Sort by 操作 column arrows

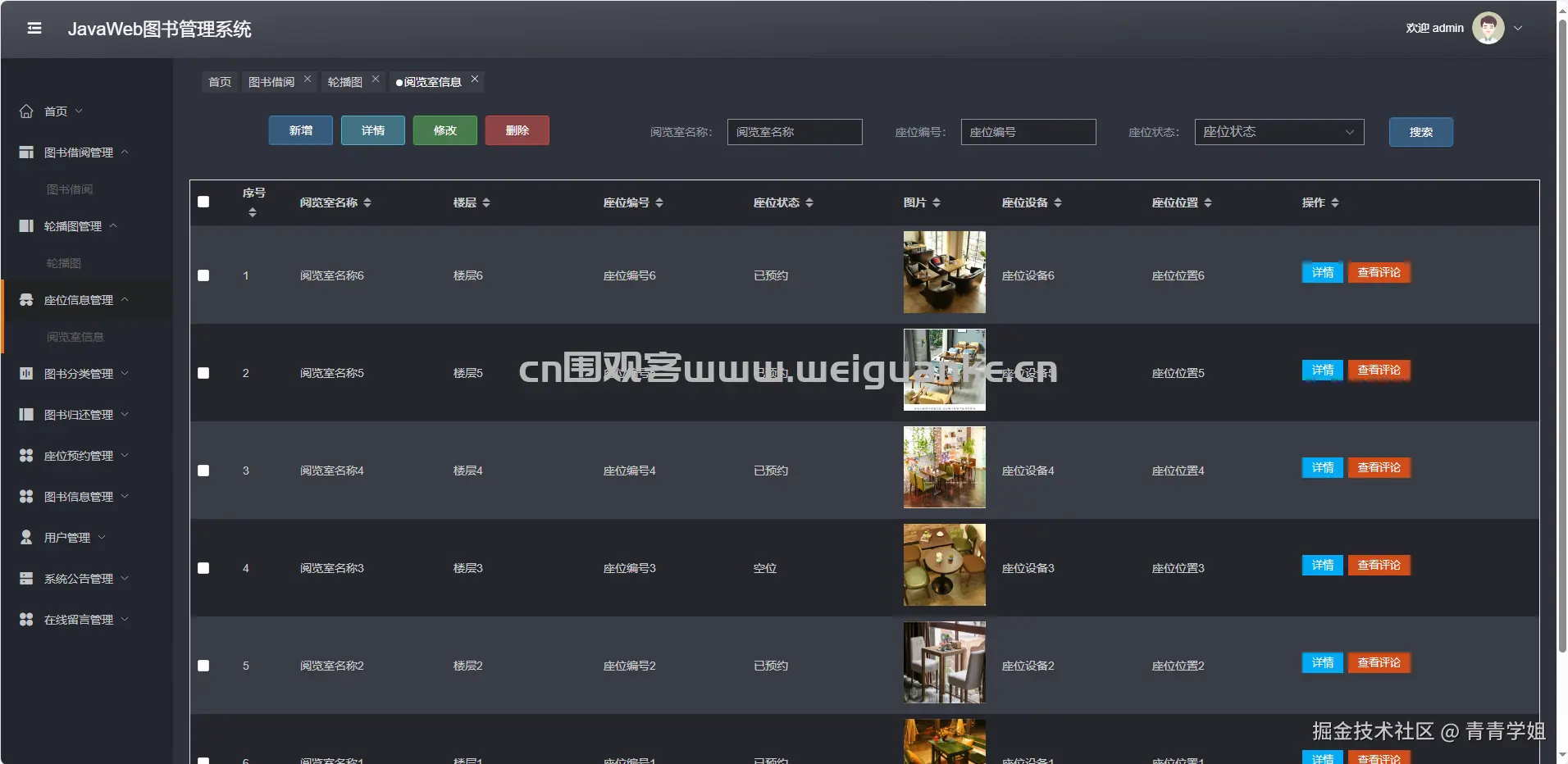tap(1335, 202)
